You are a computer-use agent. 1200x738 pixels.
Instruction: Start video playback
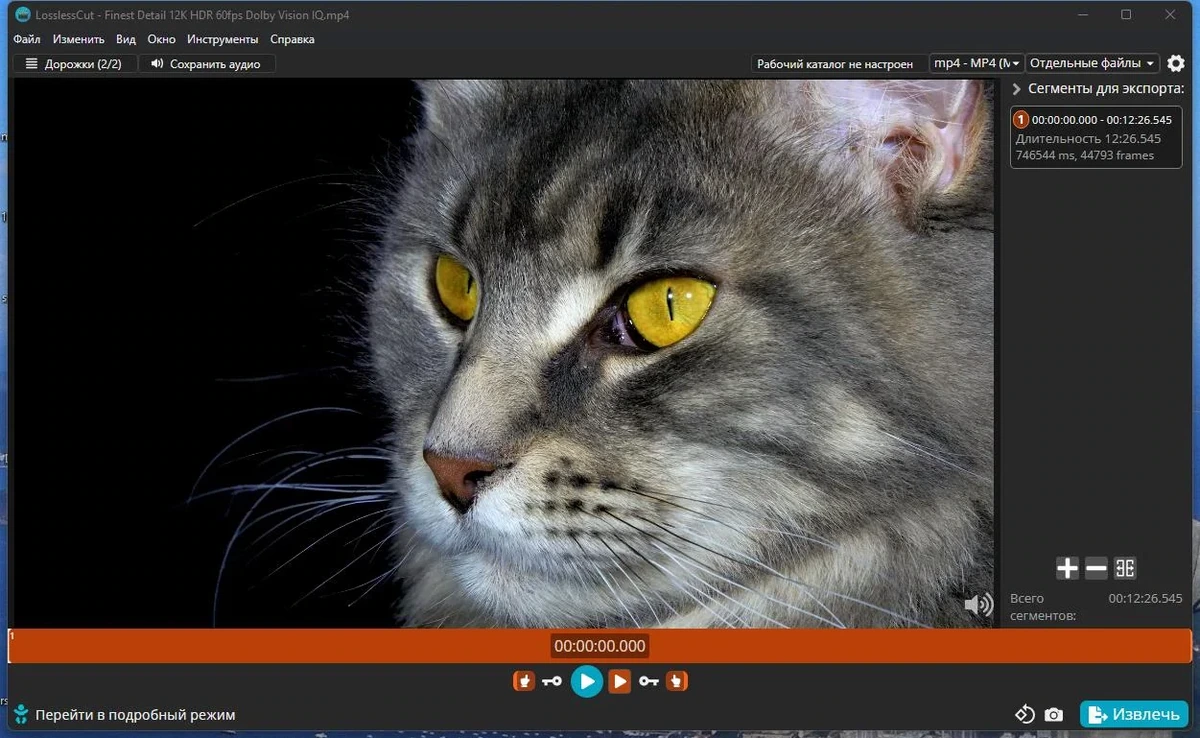(587, 681)
